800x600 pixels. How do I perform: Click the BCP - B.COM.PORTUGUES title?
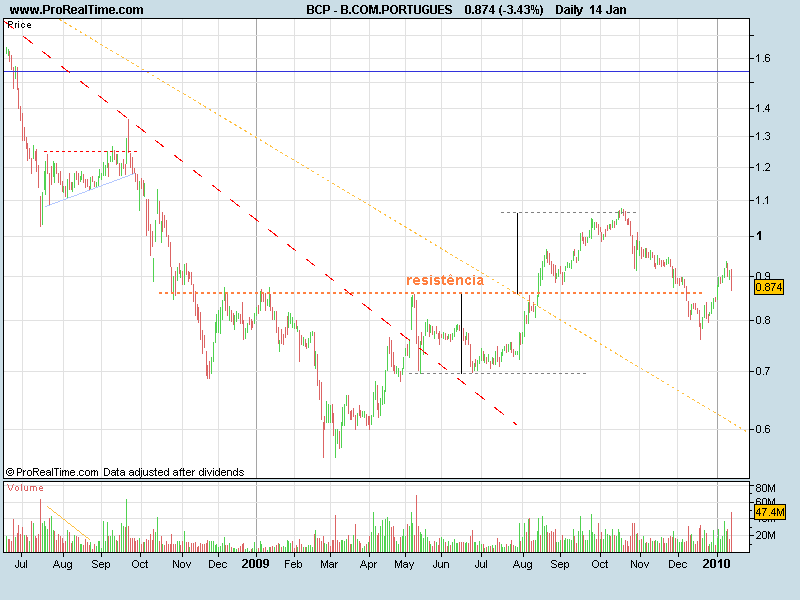[379, 10]
